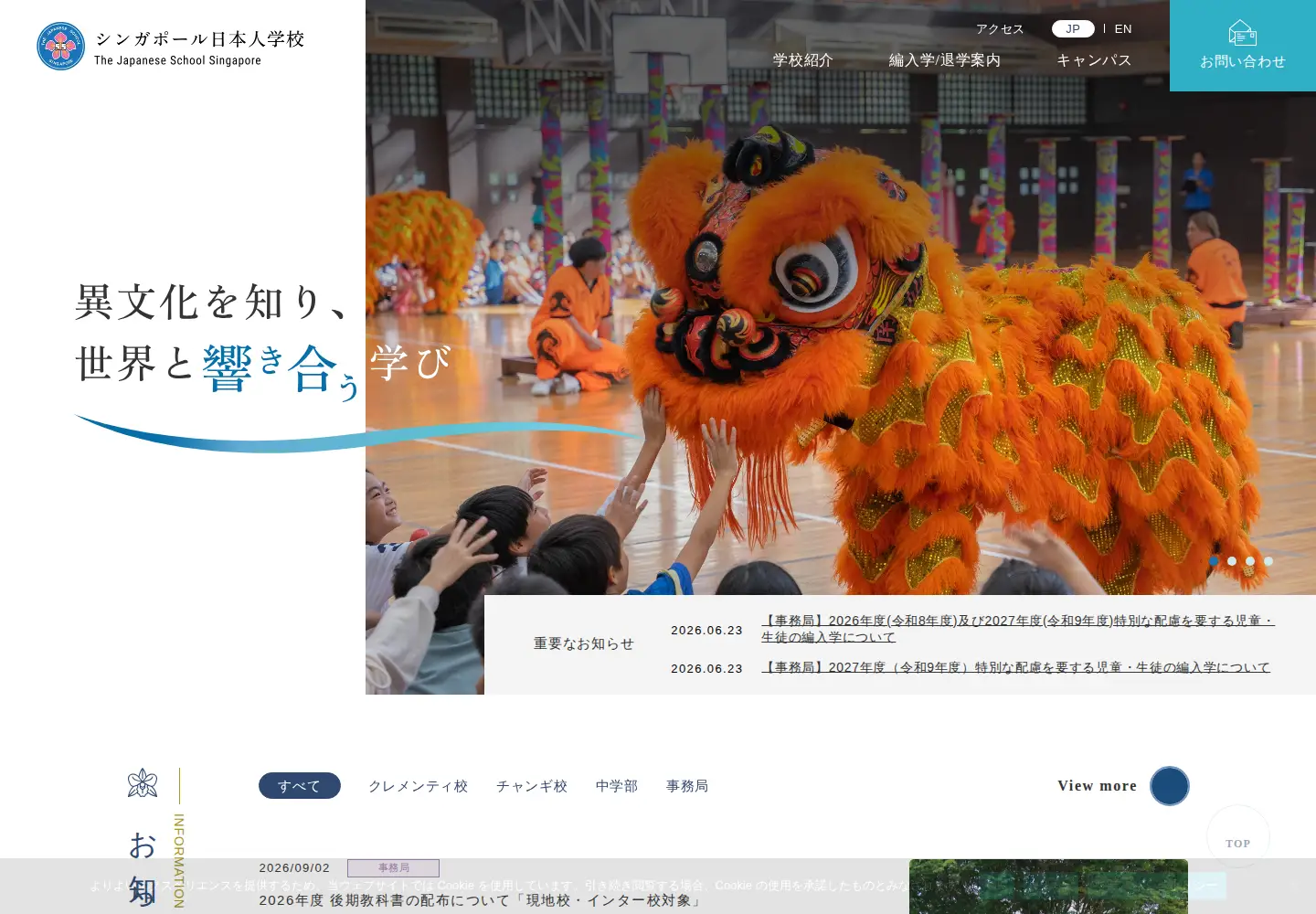
Task: Open the お問い合わせ contact button
Action: click(x=1243, y=46)
